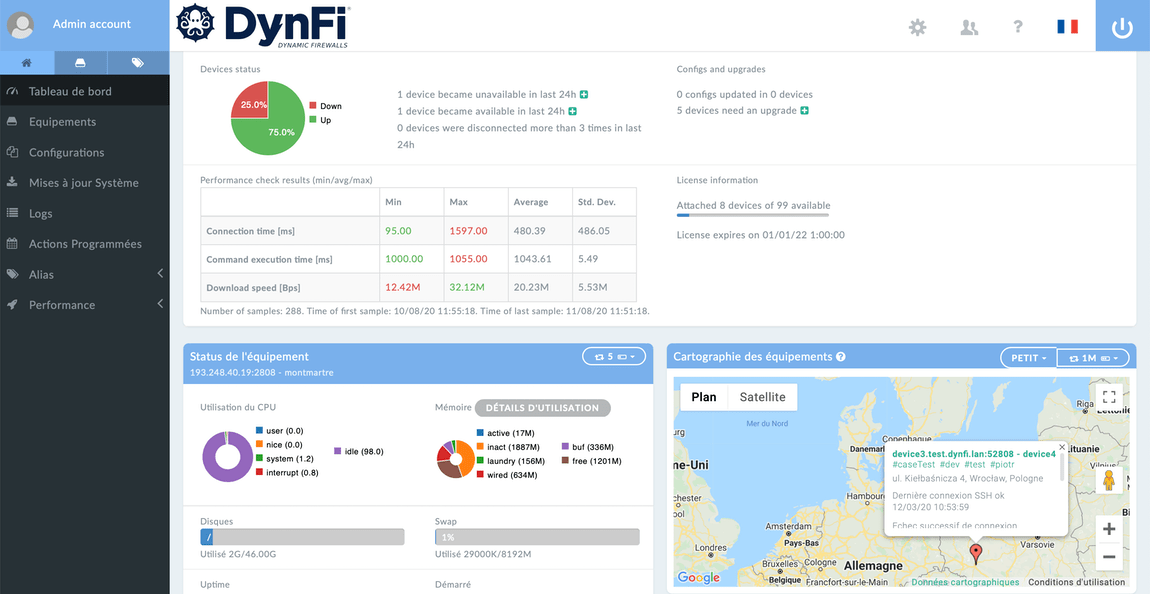Click the #caseTest tag link

(913, 465)
